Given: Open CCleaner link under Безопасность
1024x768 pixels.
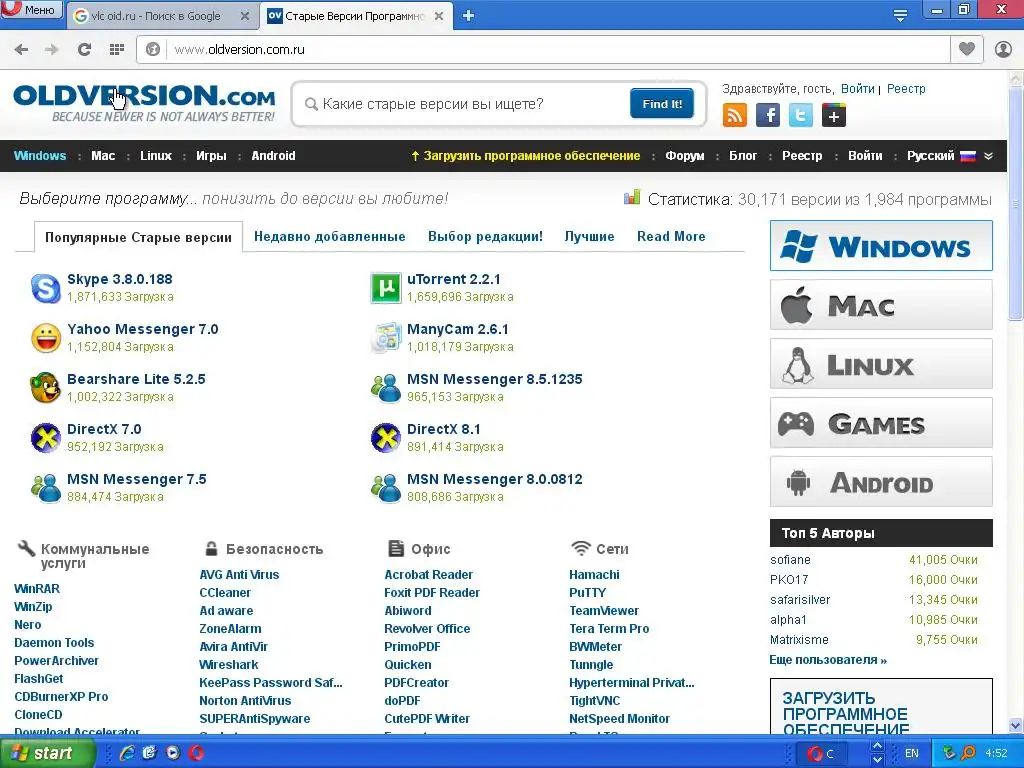Looking at the screenshot, I should pyautogui.click(x=225, y=593).
